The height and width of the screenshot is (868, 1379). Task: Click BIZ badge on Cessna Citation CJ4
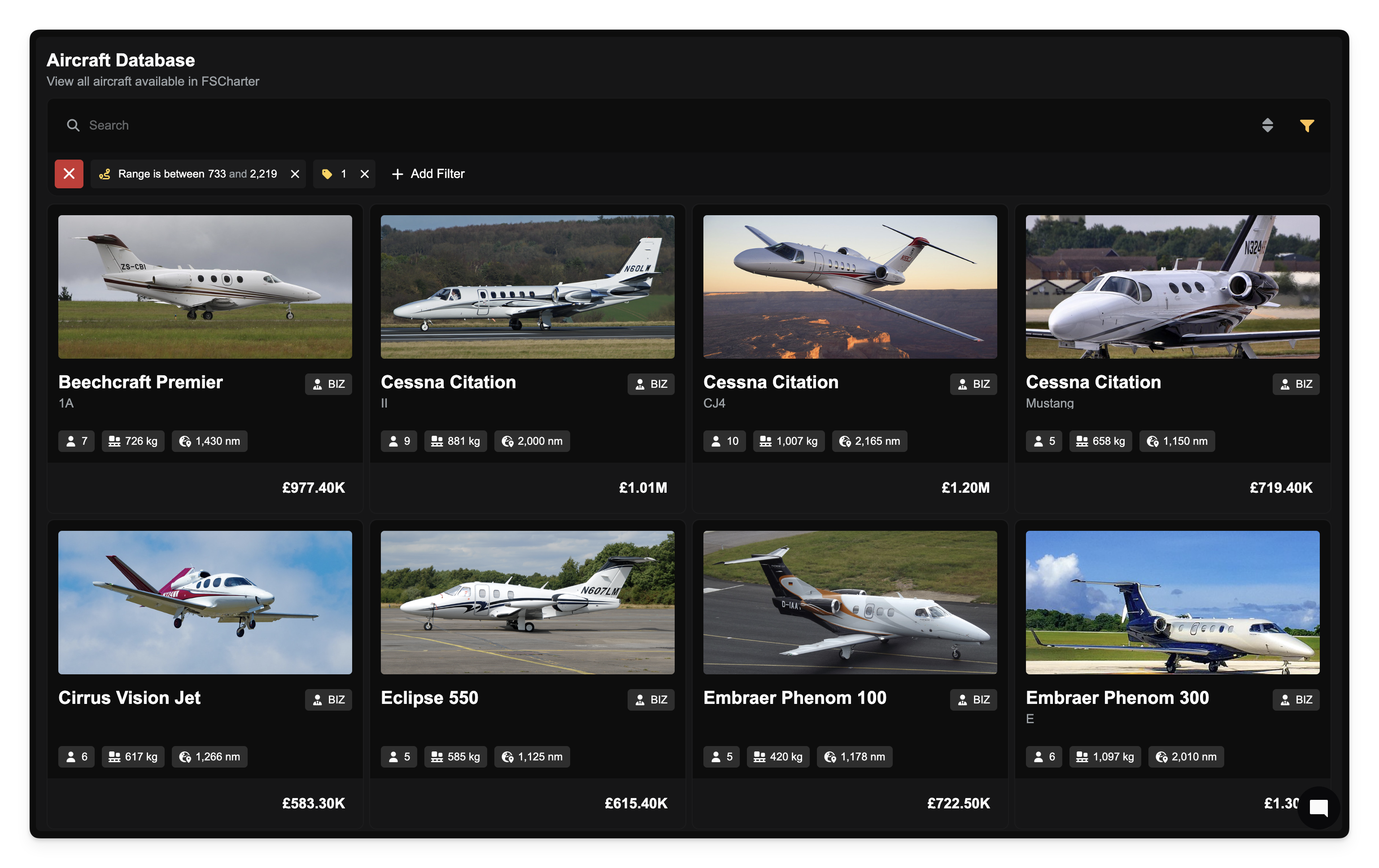point(973,384)
